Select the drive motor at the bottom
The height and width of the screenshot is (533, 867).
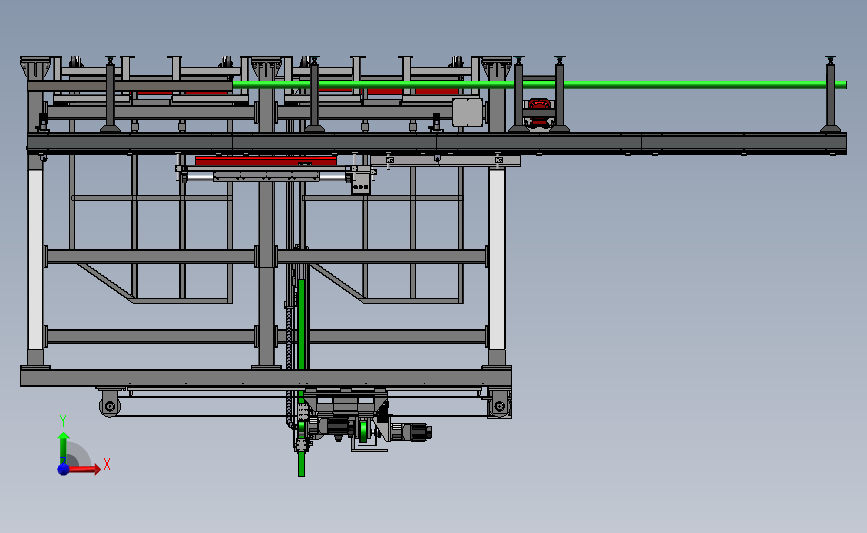(410, 432)
